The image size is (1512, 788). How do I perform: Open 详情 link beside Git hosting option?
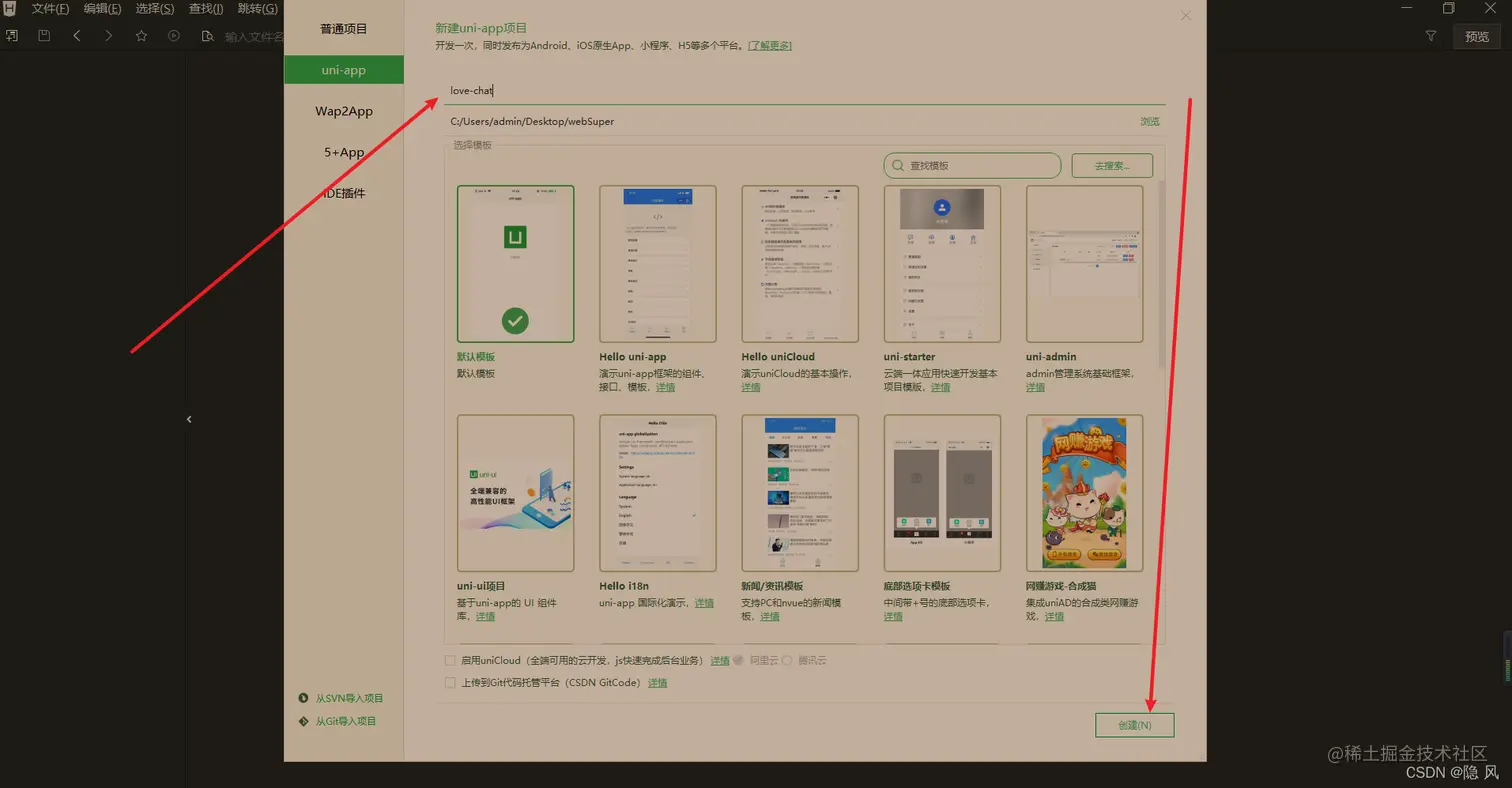(x=657, y=683)
